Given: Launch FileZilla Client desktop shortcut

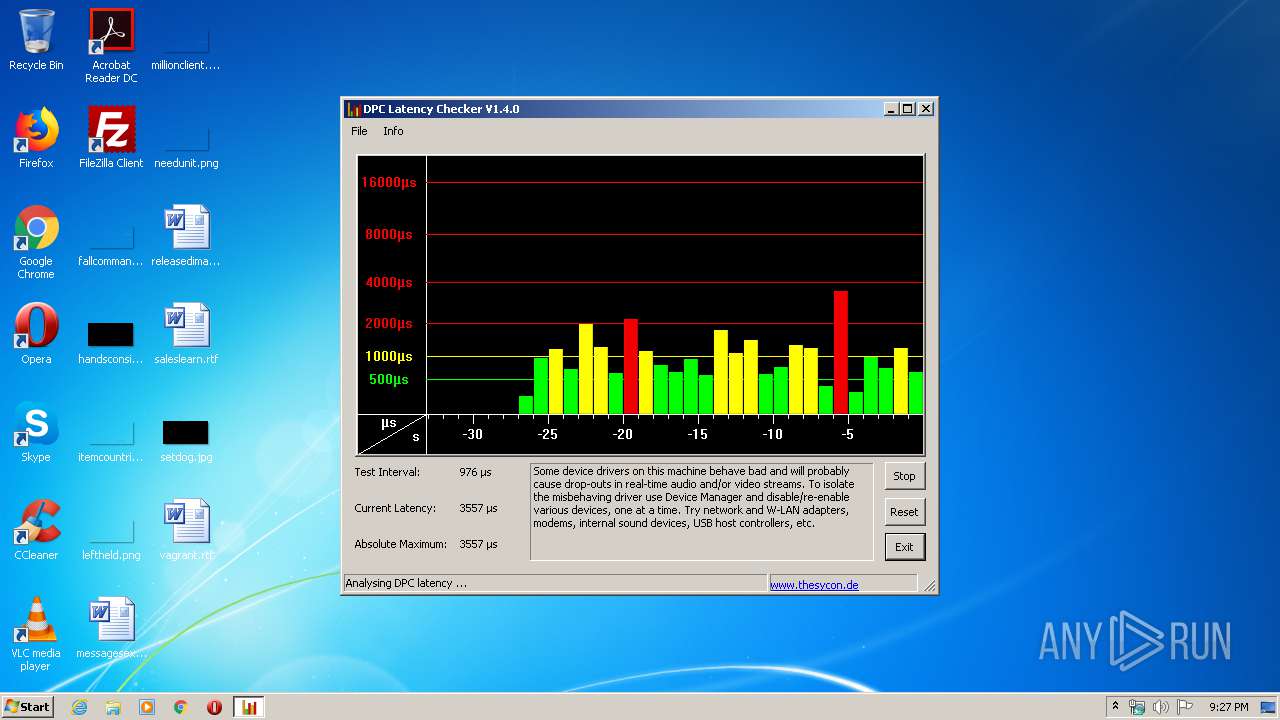Looking at the screenshot, I should pyautogui.click(x=111, y=138).
